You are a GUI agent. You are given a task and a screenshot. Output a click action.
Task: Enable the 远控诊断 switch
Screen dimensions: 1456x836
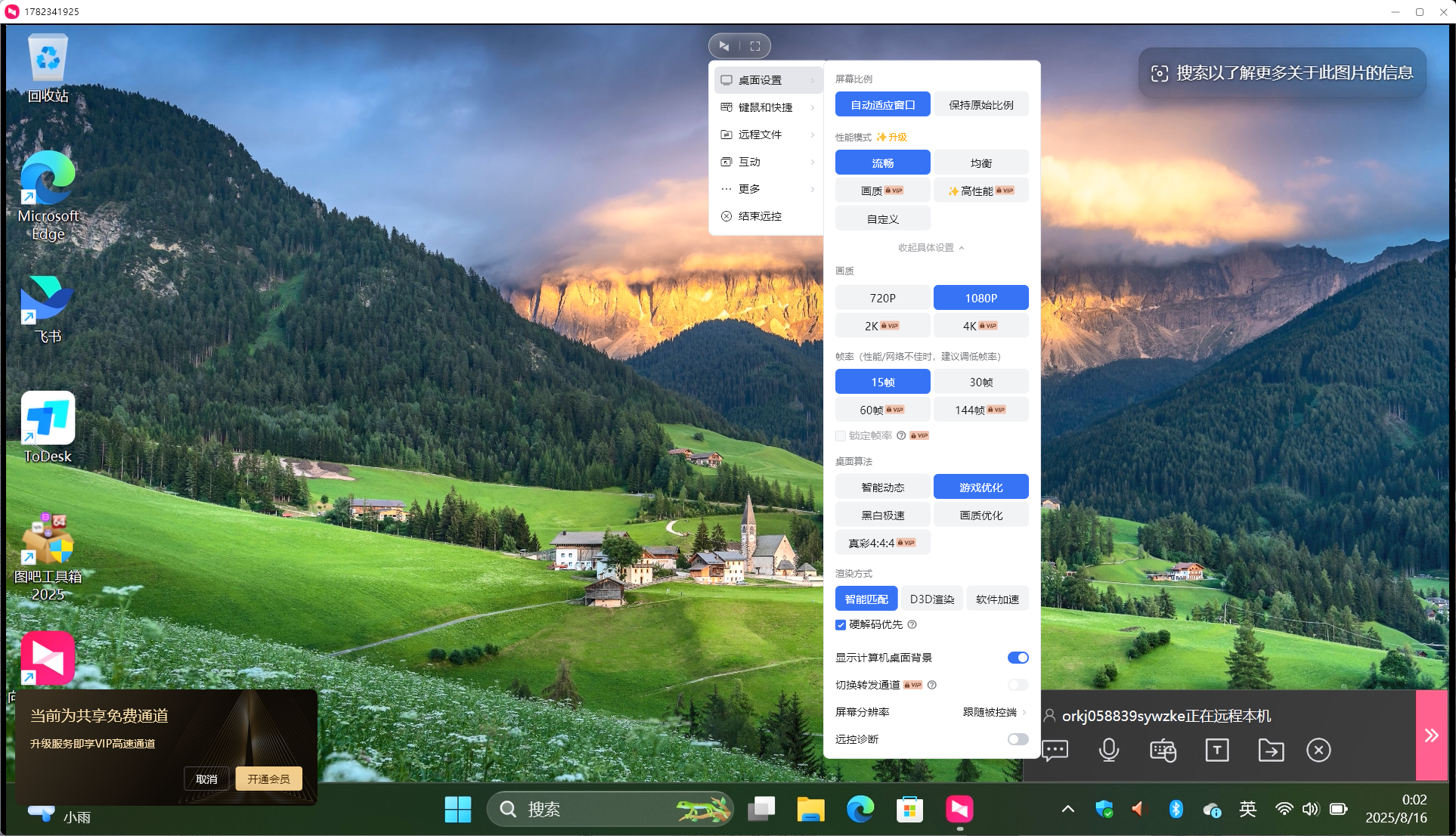[x=1018, y=739]
